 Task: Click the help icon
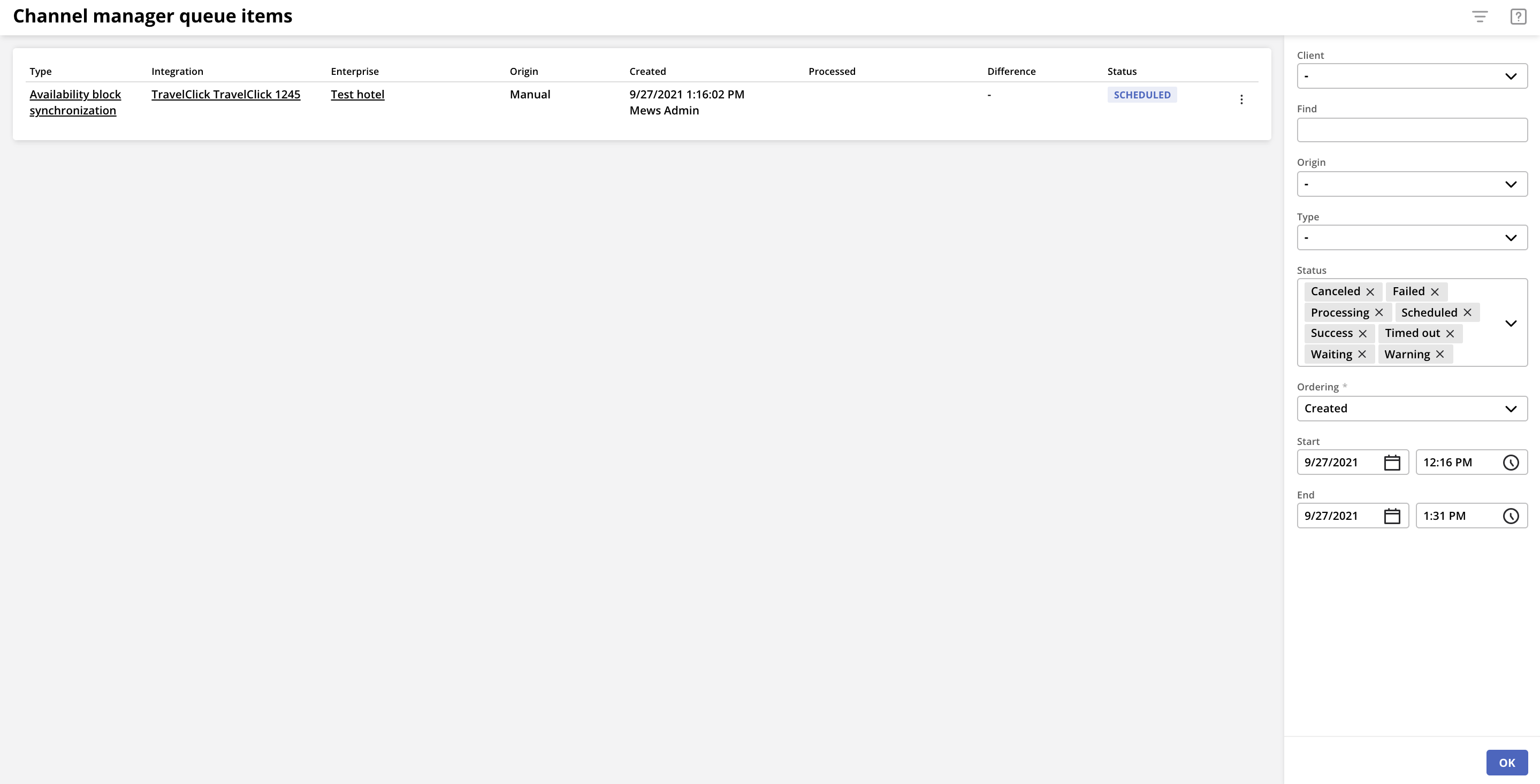click(x=1518, y=16)
